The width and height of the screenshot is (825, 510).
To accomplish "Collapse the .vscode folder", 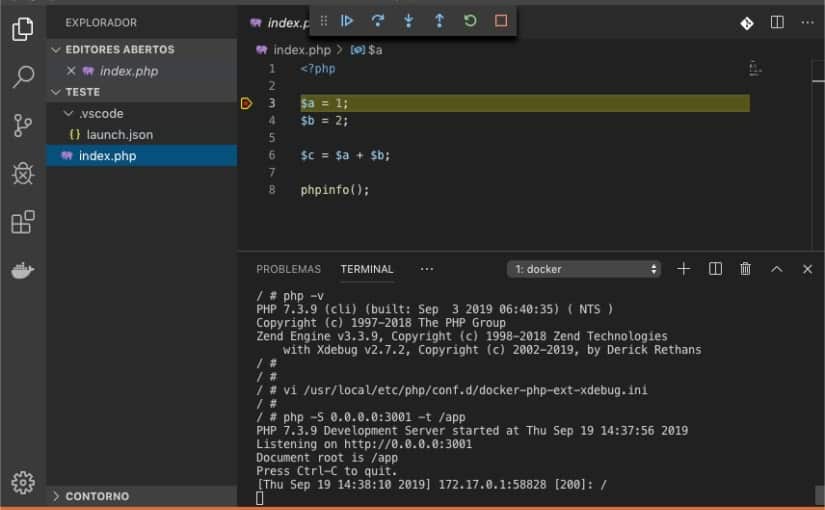I will coord(68,113).
